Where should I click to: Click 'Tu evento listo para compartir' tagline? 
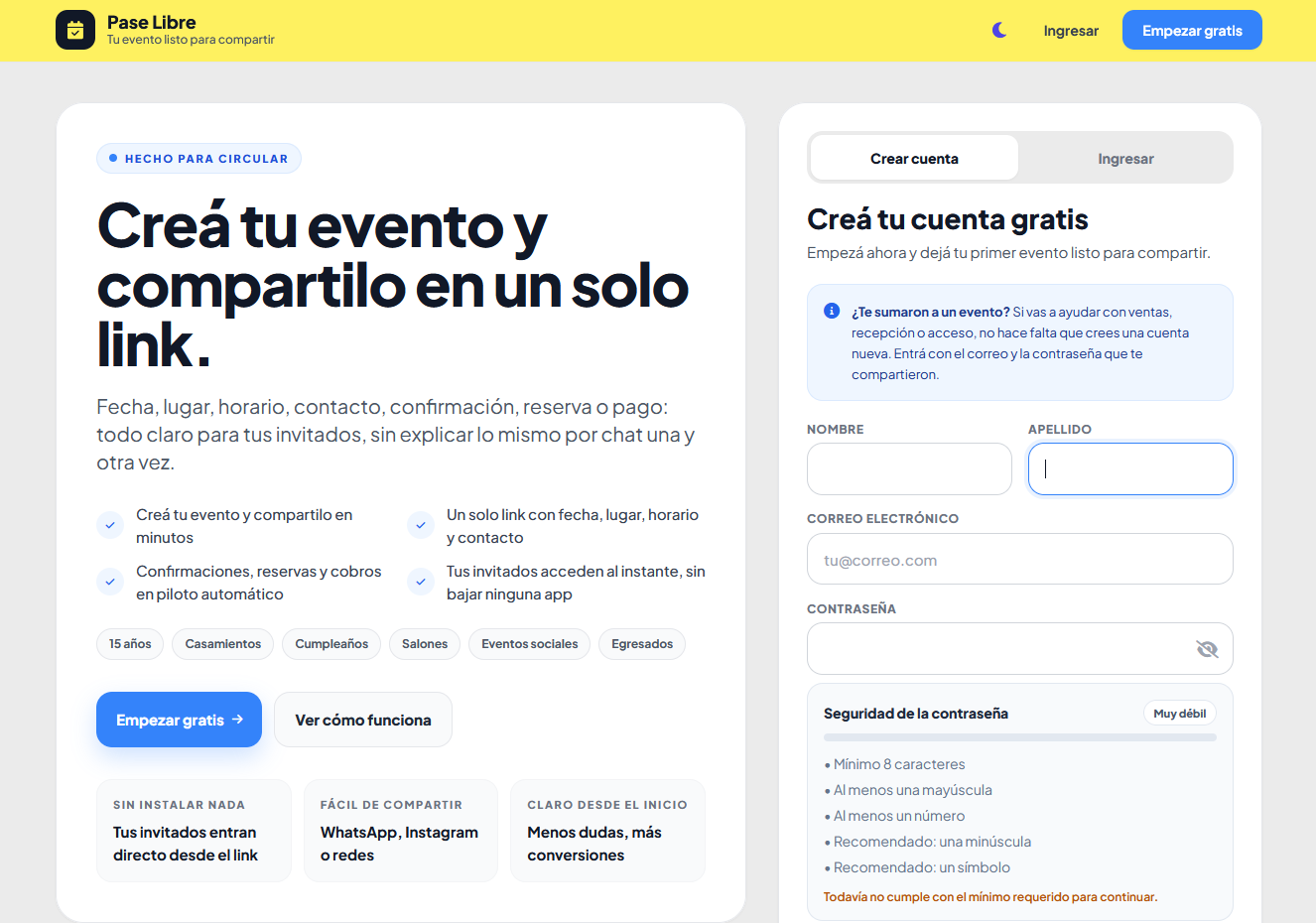[x=191, y=40]
